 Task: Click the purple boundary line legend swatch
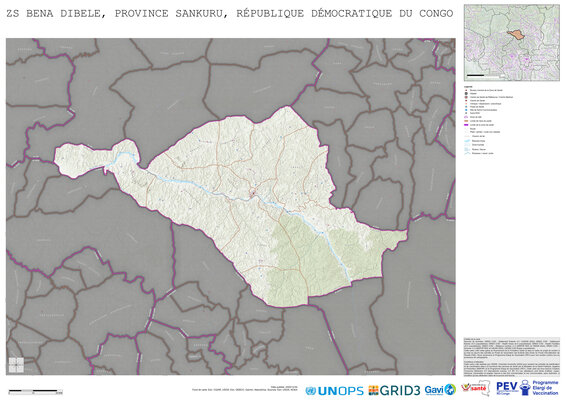466,125
